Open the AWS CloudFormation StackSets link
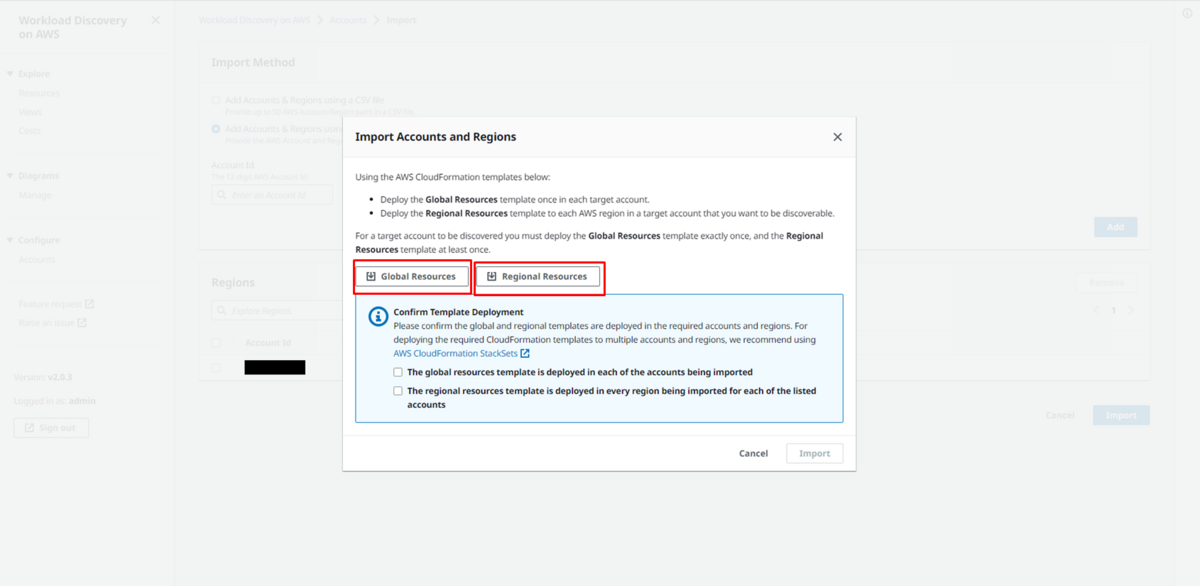This screenshot has height=586, width=1200. click(455, 353)
